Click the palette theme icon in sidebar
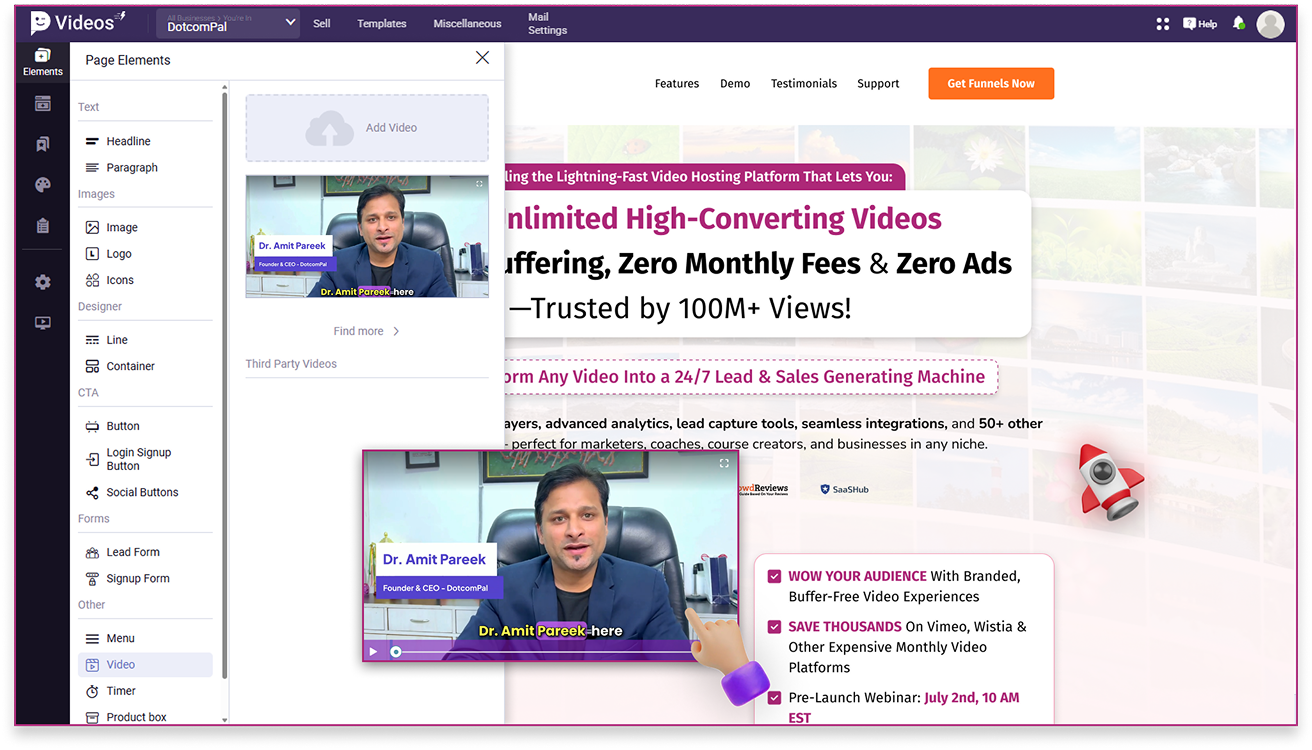Image resolution: width=1312 pixels, height=750 pixels. 42,185
